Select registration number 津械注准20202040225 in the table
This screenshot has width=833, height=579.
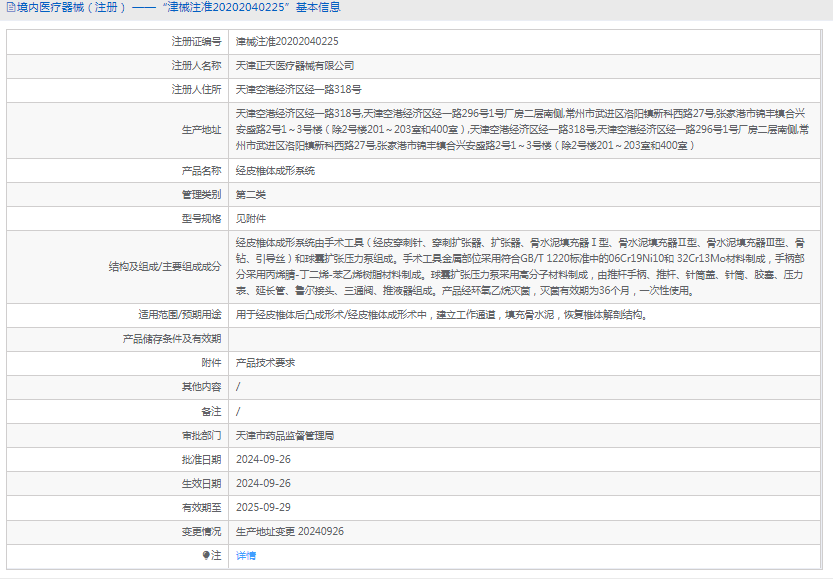coord(287,41)
